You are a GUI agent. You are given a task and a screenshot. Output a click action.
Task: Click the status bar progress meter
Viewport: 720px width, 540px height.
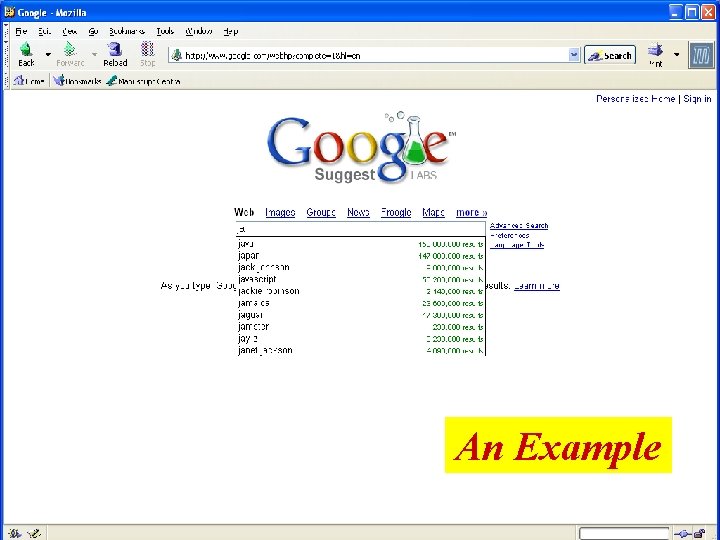pos(624,534)
